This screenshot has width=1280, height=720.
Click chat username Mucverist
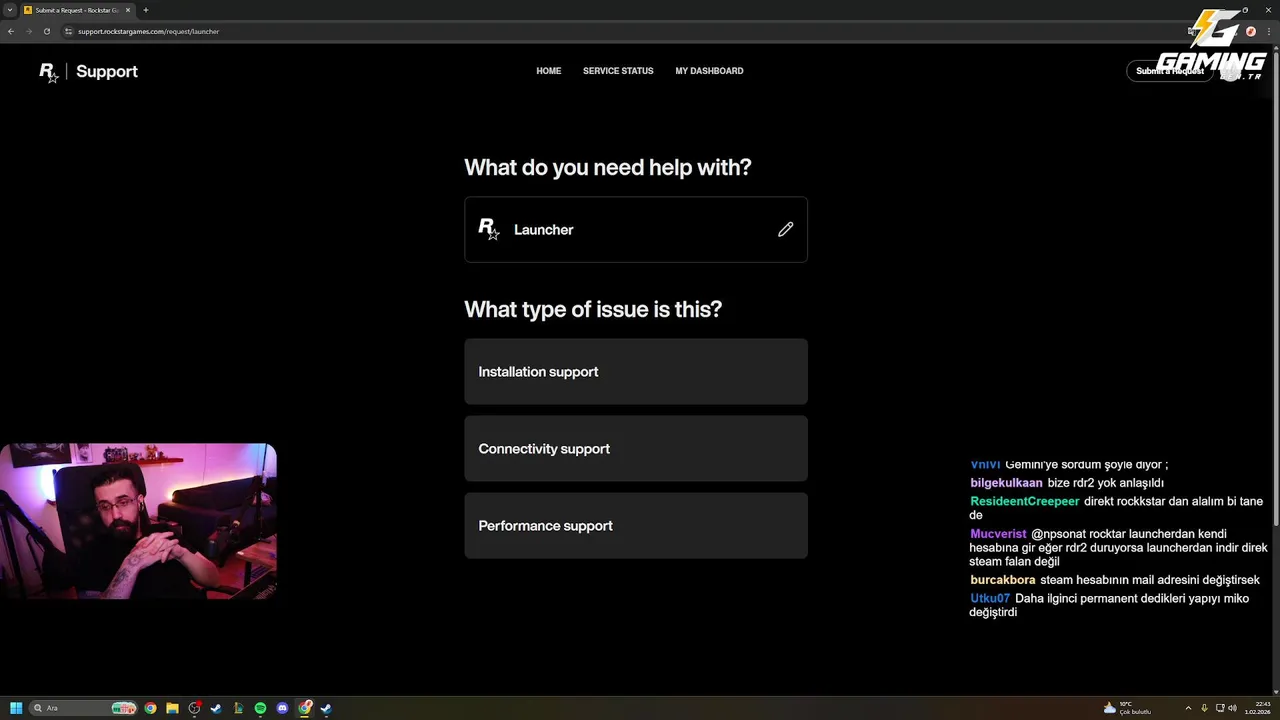point(998,534)
